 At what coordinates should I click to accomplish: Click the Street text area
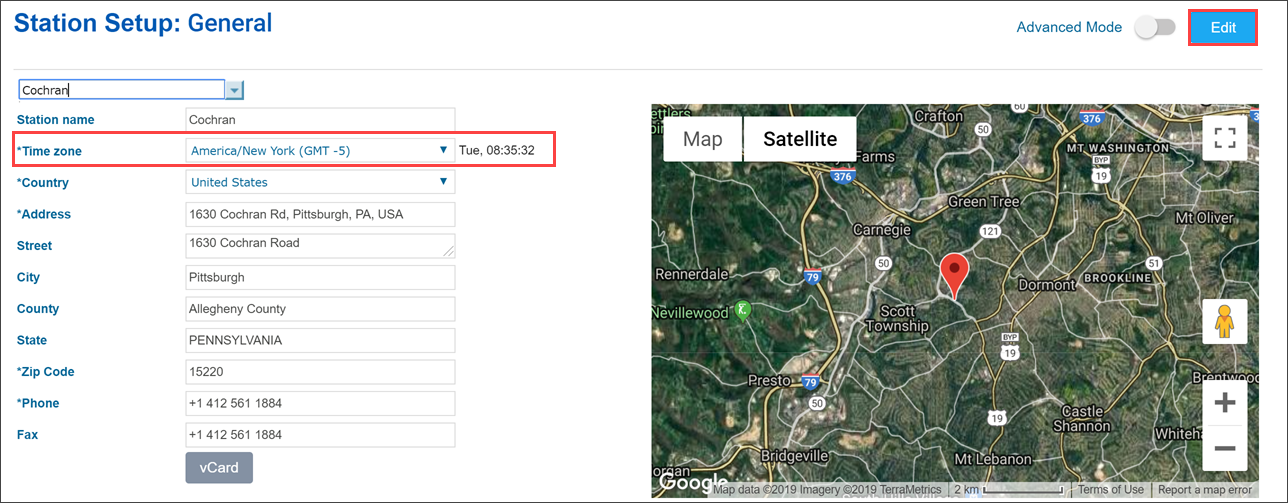click(320, 246)
